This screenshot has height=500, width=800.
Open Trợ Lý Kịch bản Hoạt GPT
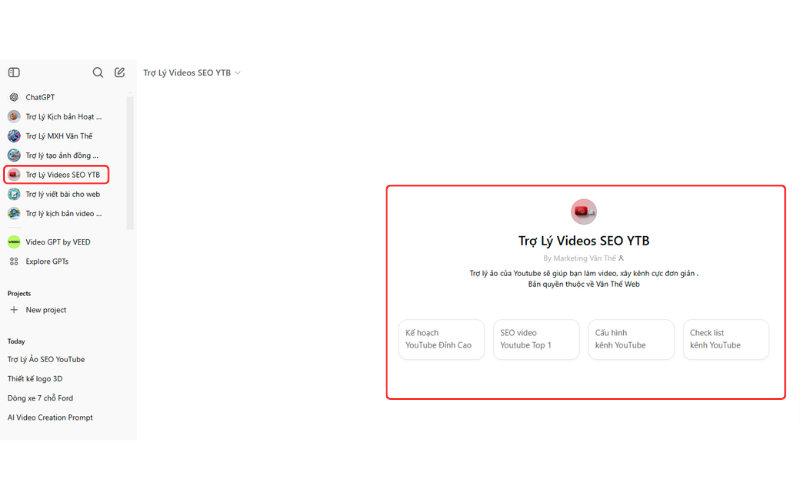(63, 116)
